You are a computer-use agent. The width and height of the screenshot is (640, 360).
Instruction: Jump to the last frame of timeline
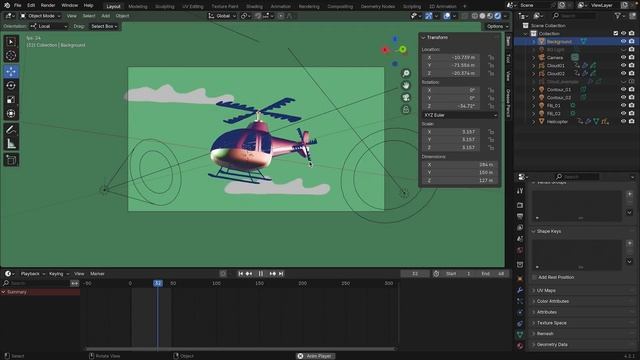coord(281,273)
